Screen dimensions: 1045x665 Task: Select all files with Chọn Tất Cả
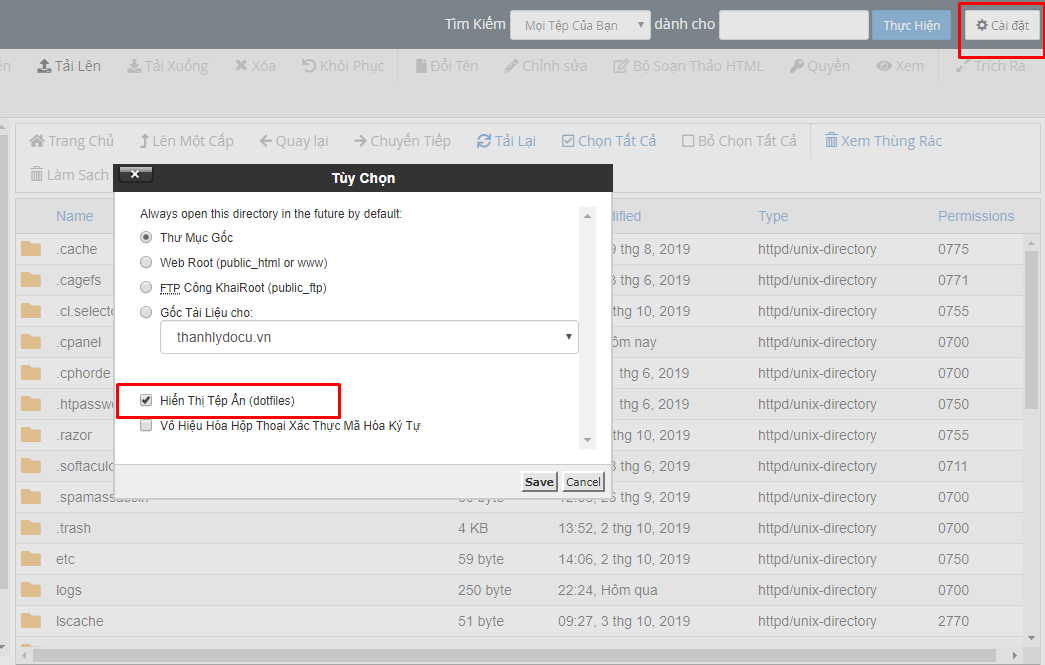pyautogui.click(x=609, y=141)
